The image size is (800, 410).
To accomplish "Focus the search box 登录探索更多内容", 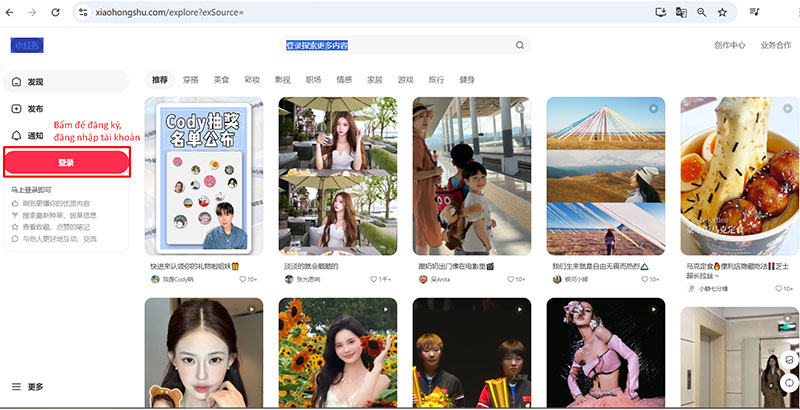I will 405,45.
